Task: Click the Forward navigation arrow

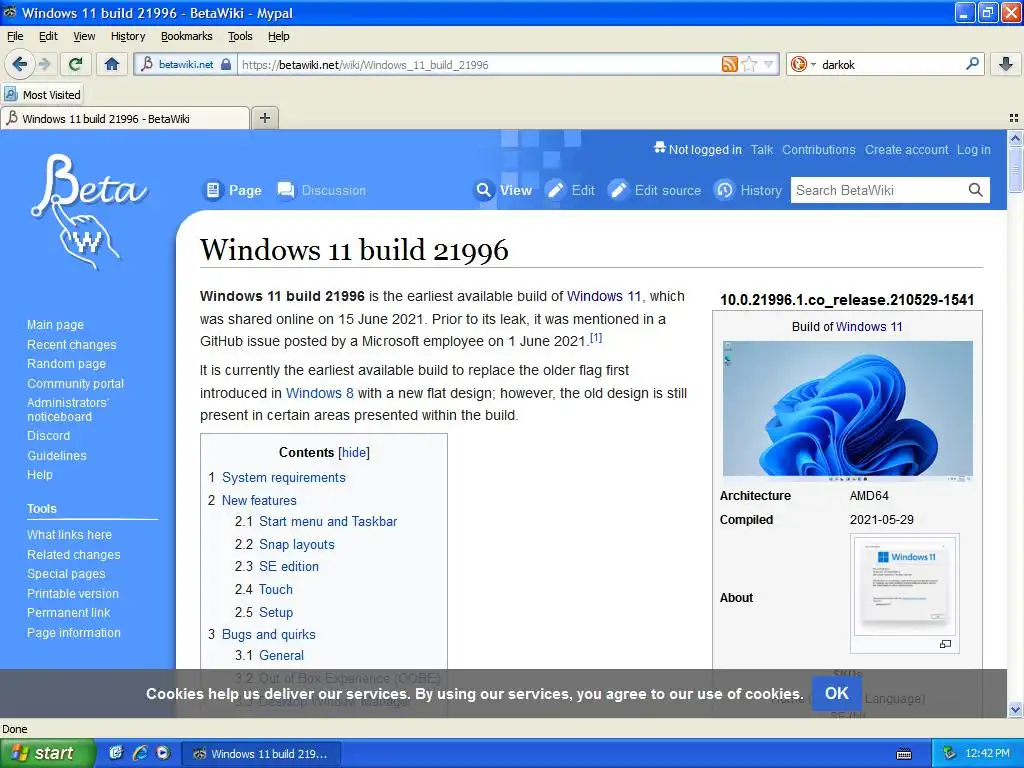Action: pos(44,64)
